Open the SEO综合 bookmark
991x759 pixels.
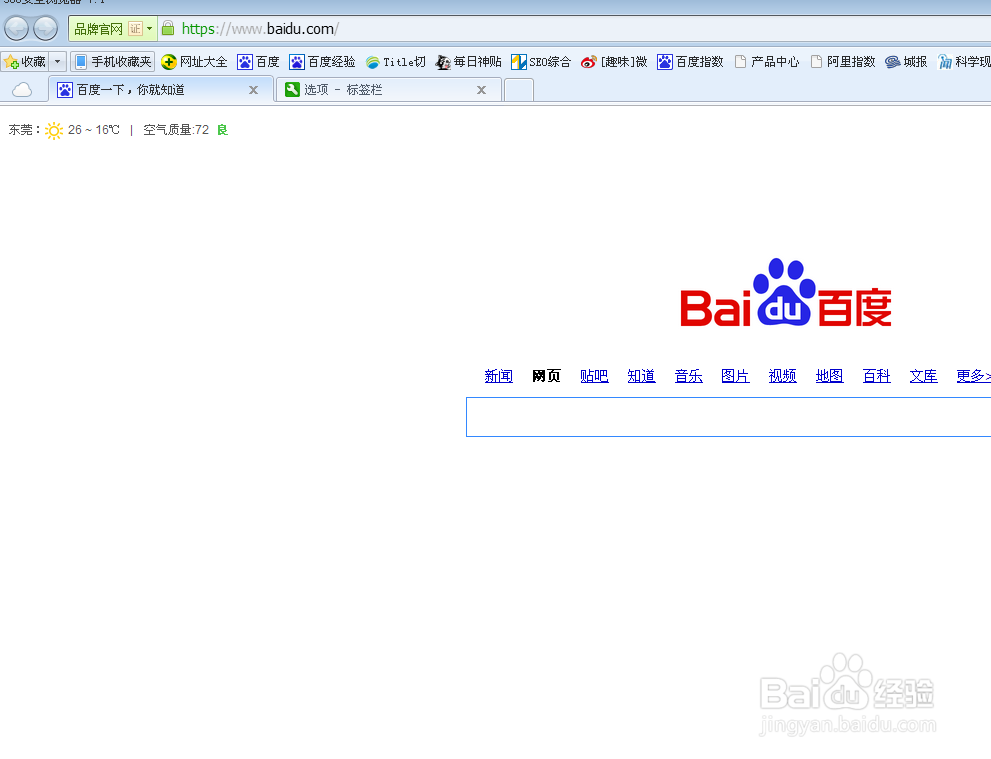(x=541, y=61)
